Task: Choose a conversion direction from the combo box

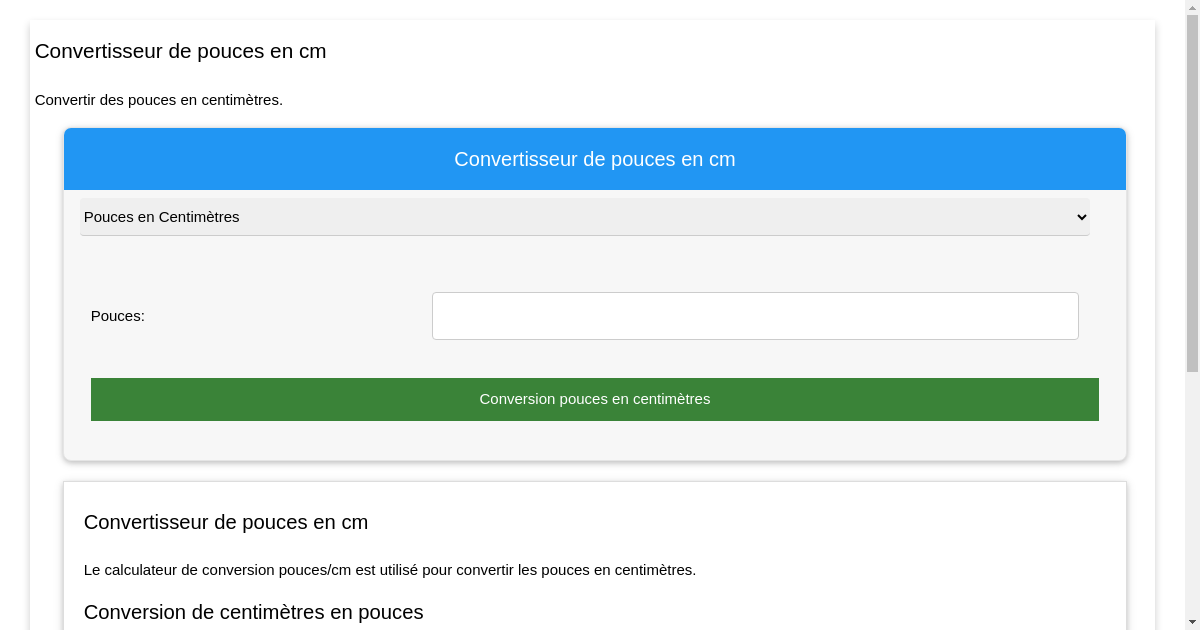Action: tap(585, 217)
